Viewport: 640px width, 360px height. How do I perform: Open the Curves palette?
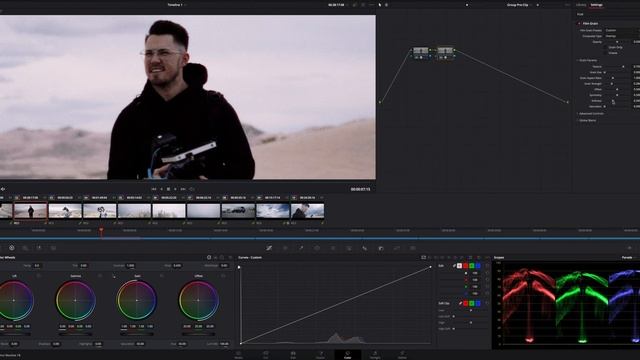click(x=269, y=248)
